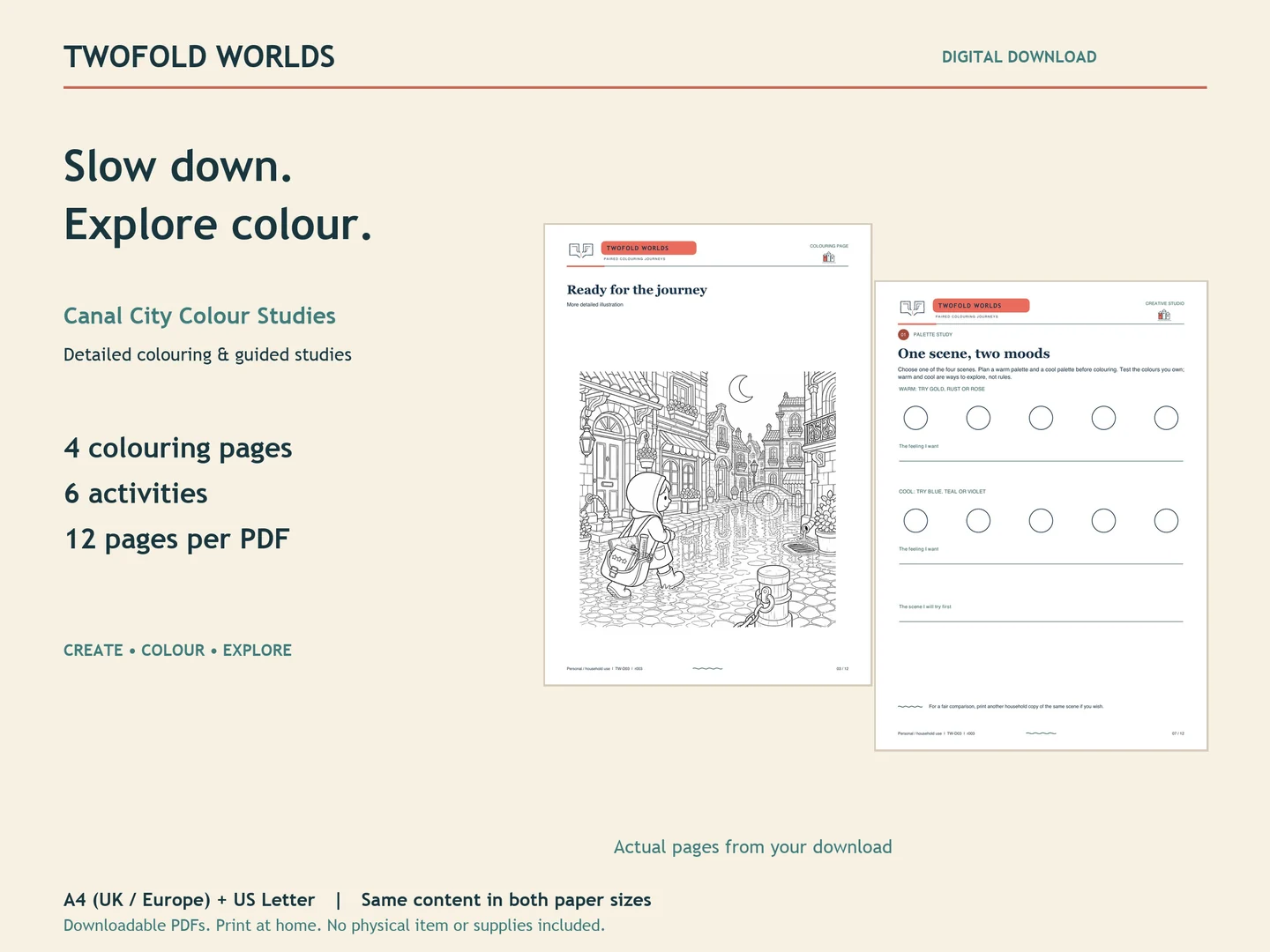Click the house icon under 'CREATIVE STUDIO'

(x=1164, y=315)
